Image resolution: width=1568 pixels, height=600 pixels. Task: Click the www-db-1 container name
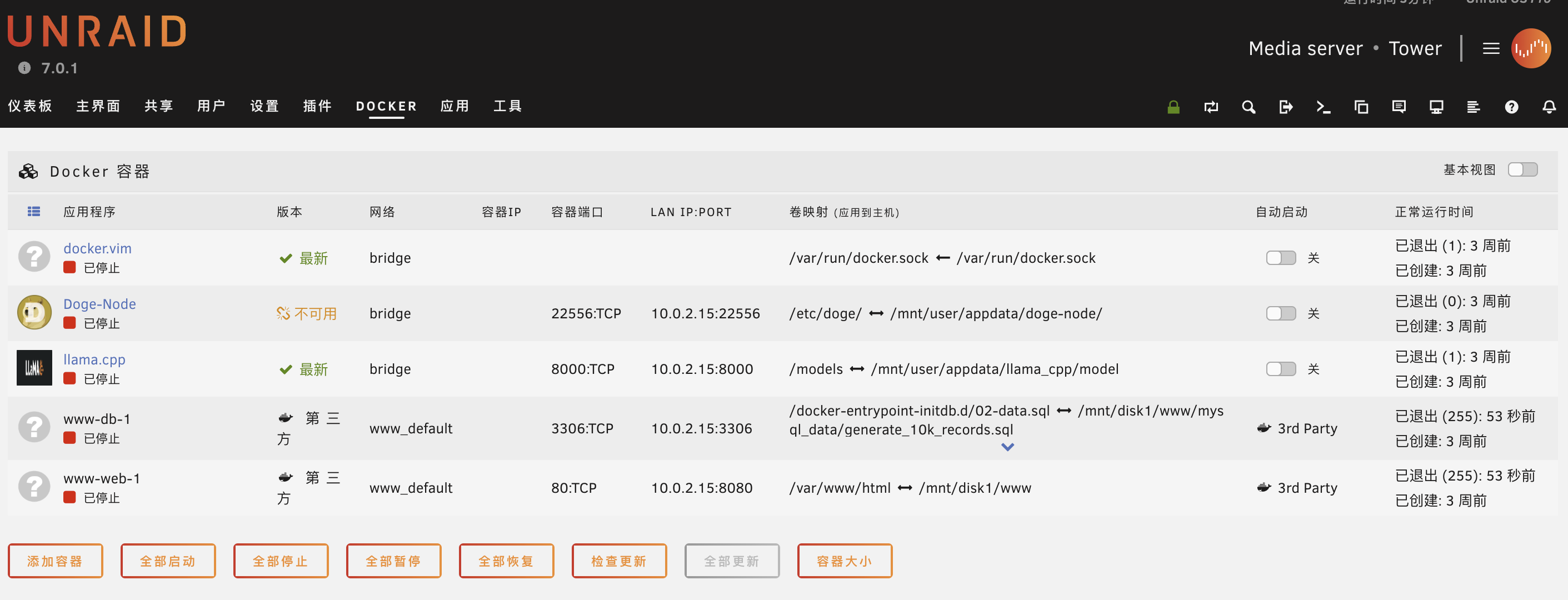click(x=97, y=419)
